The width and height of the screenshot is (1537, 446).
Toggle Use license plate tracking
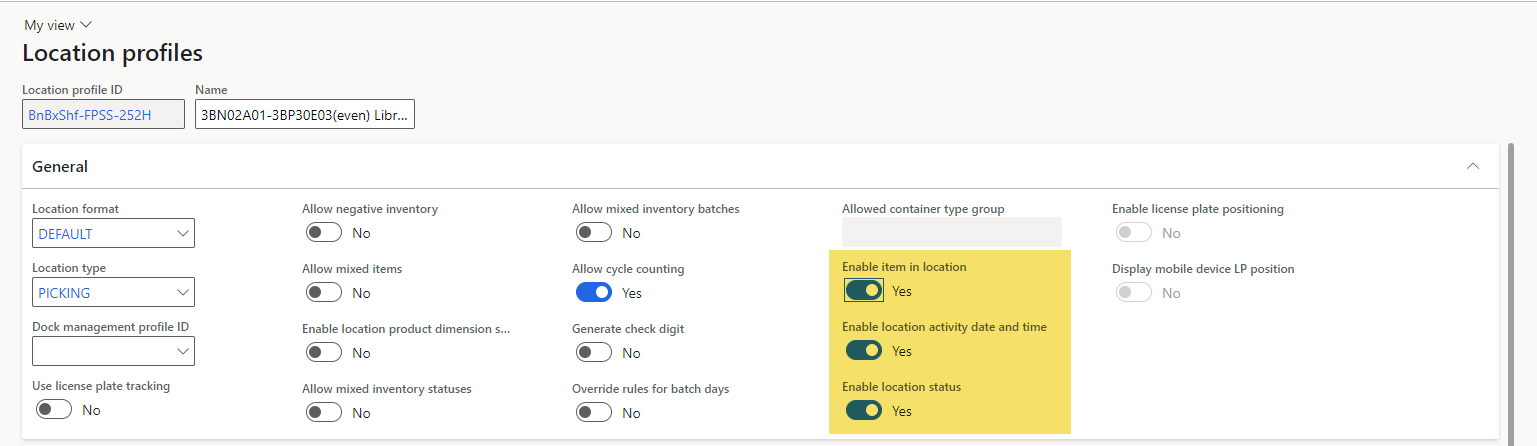pyautogui.click(x=54, y=410)
